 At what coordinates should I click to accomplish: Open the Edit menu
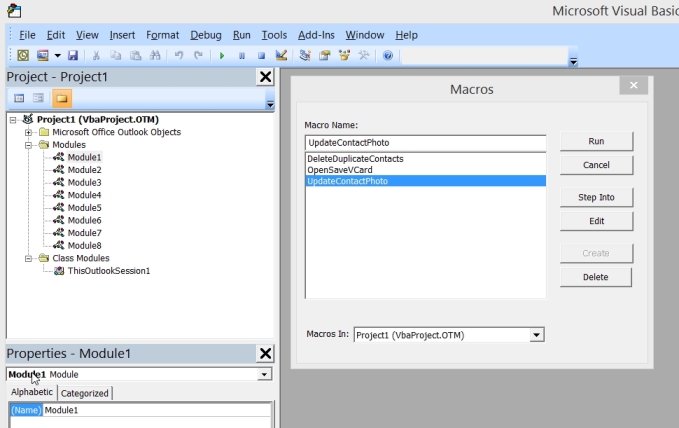tap(56, 35)
